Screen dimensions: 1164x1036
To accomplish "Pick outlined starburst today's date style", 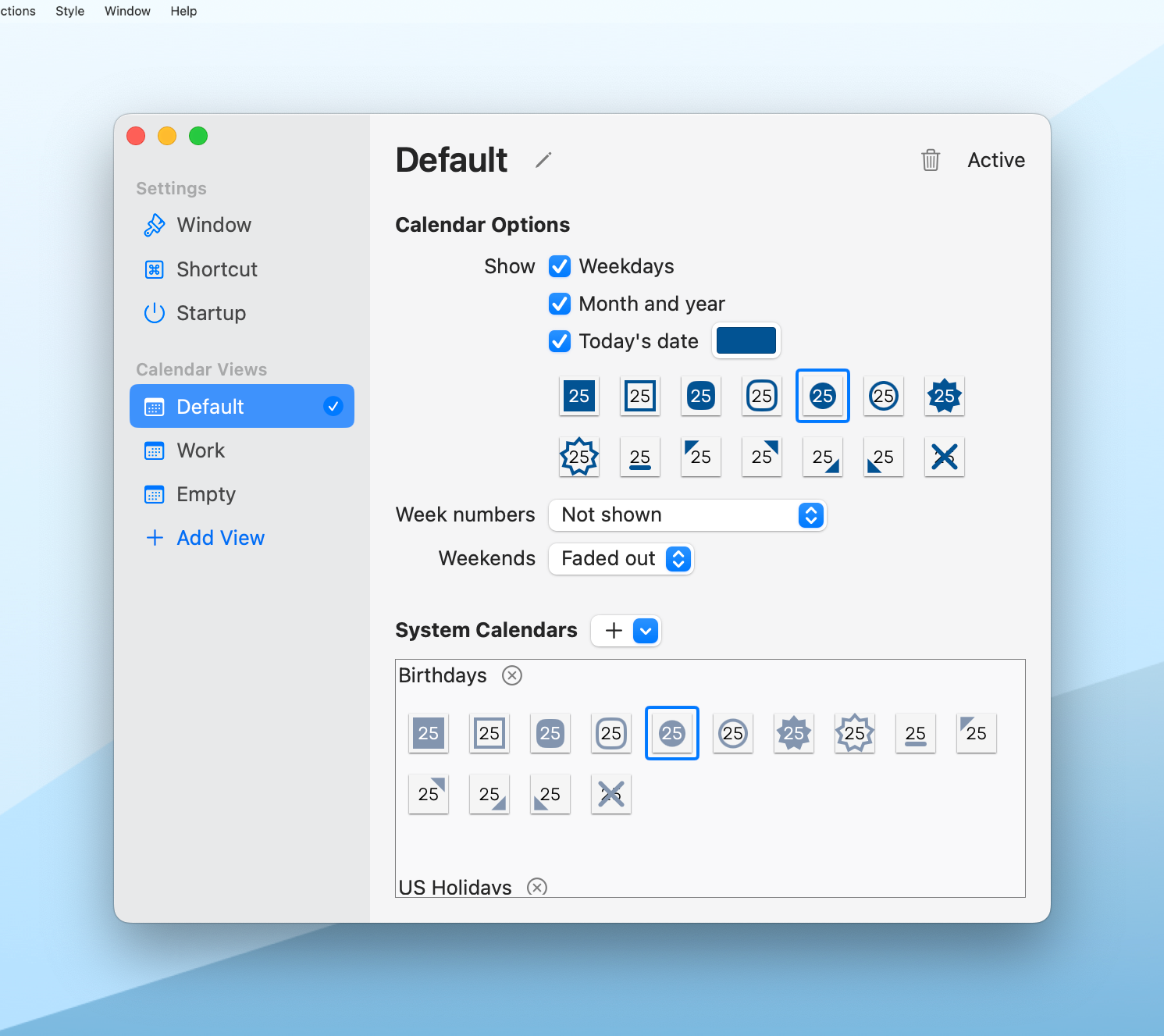I will pyautogui.click(x=579, y=457).
